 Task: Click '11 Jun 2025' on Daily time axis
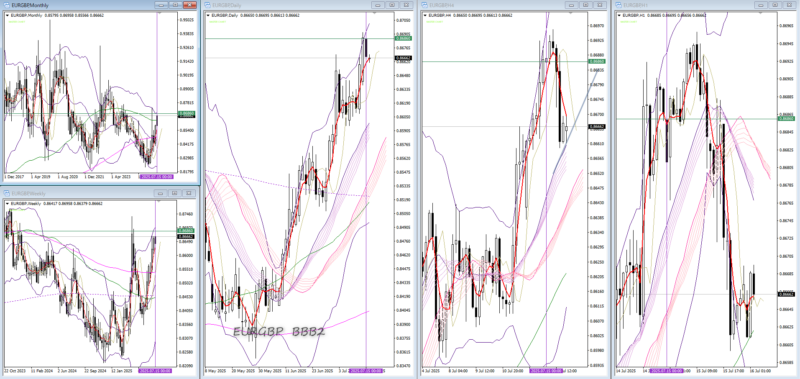(296, 371)
